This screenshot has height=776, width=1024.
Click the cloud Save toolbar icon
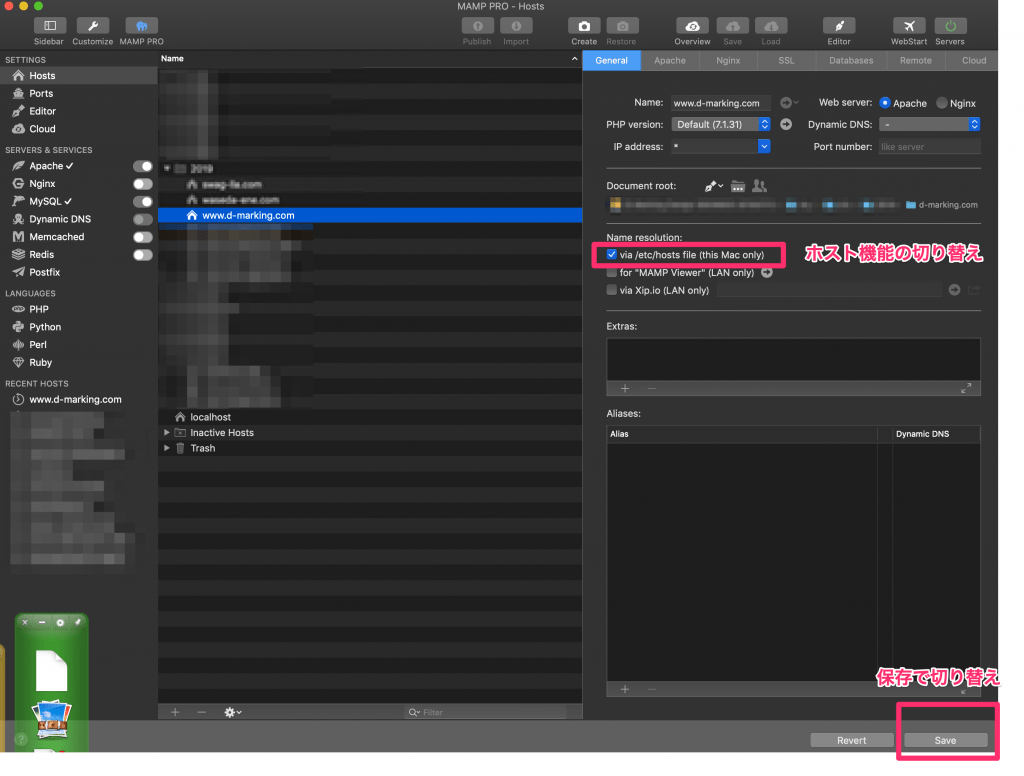[x=733, y=26]
